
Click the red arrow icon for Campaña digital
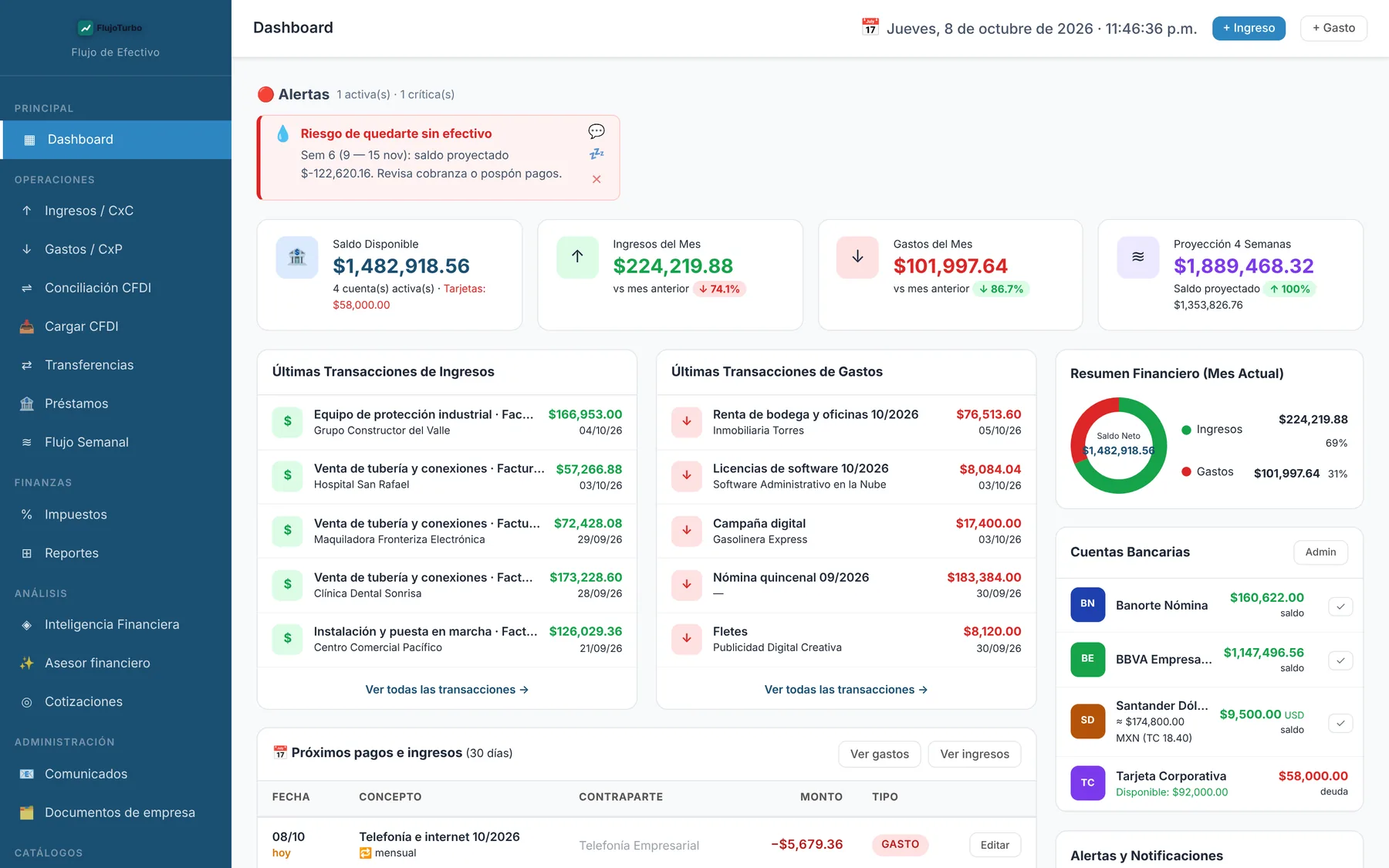tap(687, 530)
